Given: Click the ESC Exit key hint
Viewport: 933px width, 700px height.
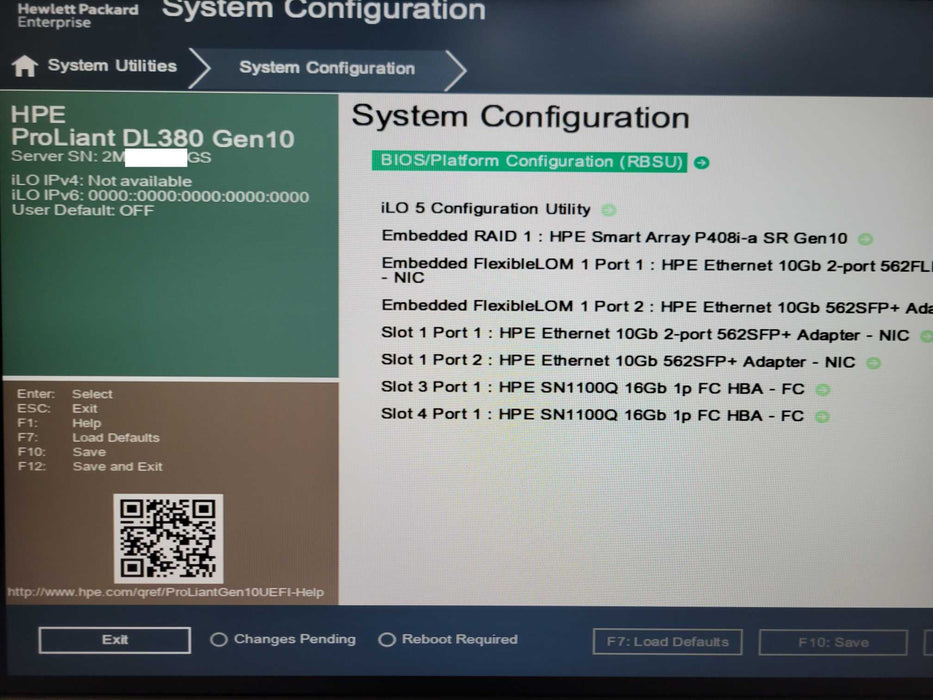Looking at the screenshot, I should [57, 408].
